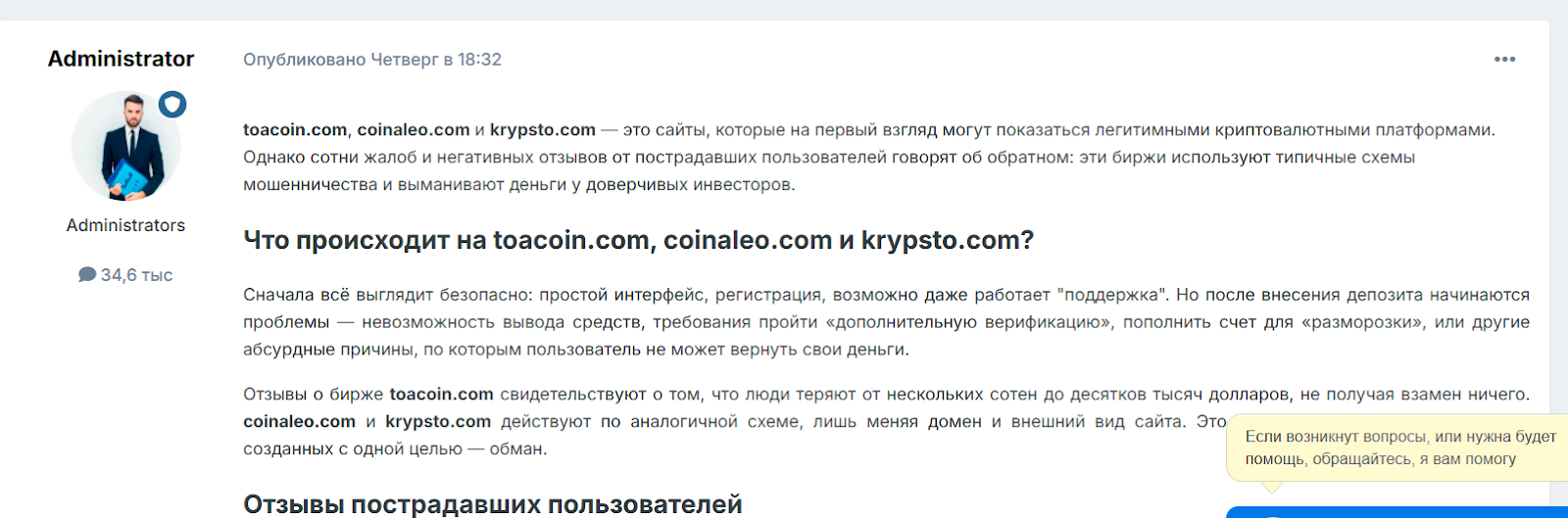Click the heading 'Отзывы пострадавших пользователей'

click(x=492, y=504)
